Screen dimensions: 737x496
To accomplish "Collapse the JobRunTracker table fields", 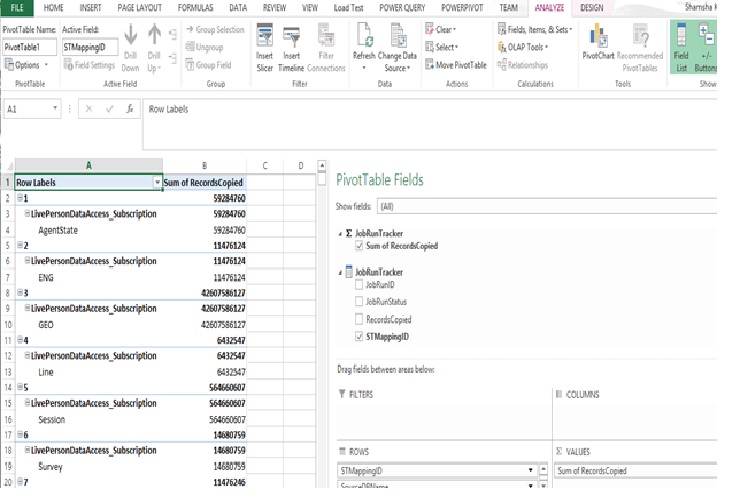I will tap(340, 272).
